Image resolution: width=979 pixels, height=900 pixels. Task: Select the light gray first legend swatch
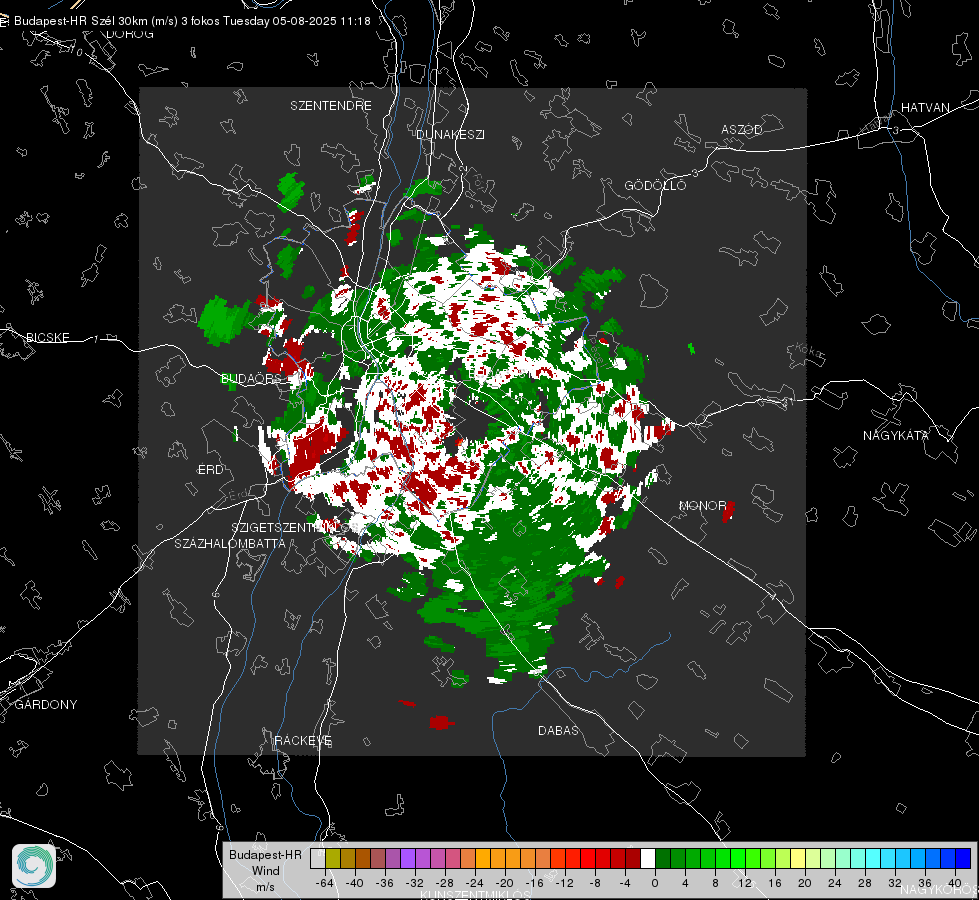click(318, 858)
